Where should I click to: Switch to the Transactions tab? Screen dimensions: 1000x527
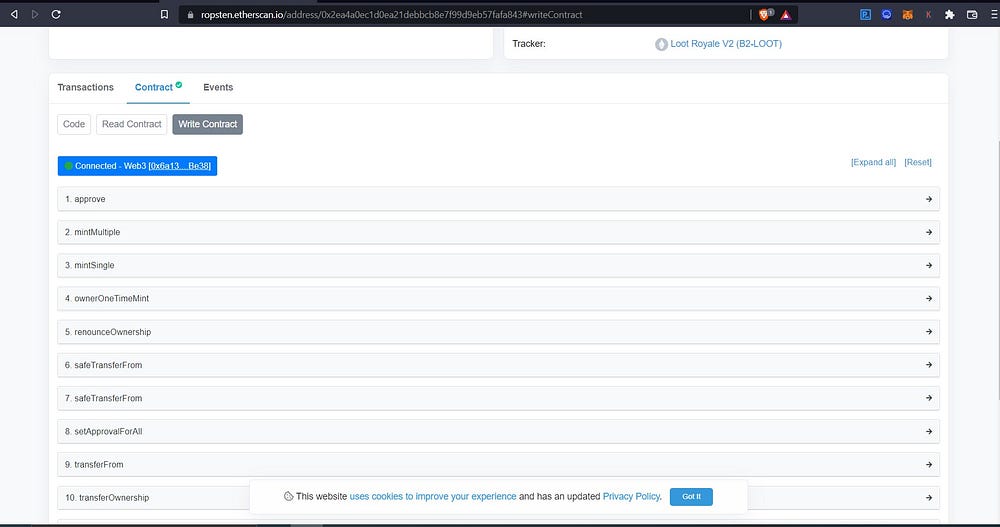click(85, 87)
